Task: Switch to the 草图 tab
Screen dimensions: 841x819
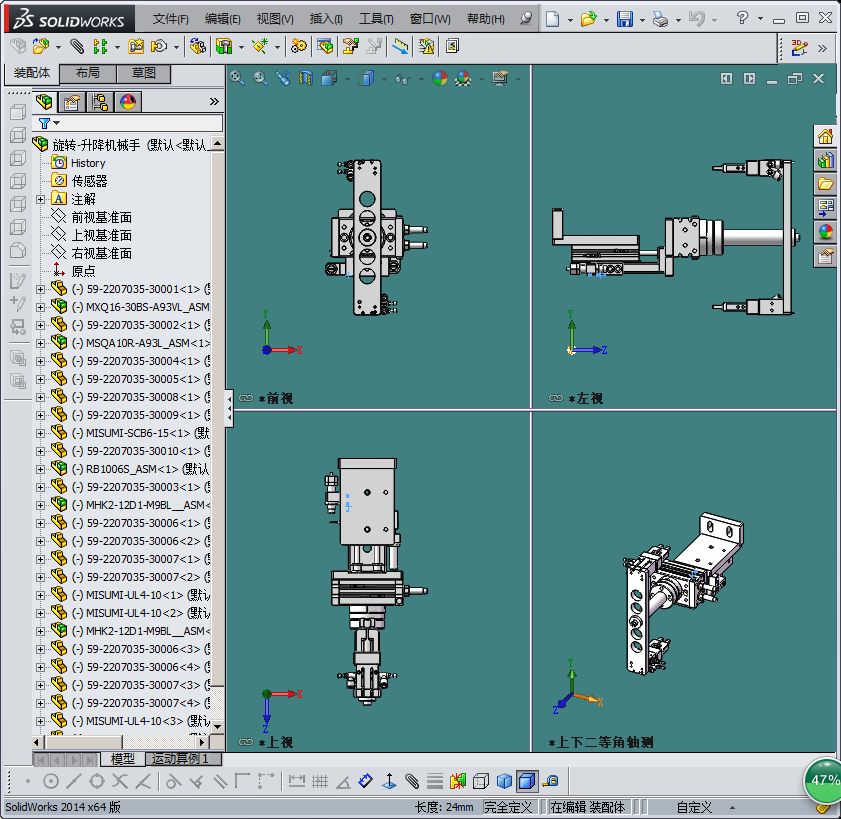Action: (x=143, y=74)
